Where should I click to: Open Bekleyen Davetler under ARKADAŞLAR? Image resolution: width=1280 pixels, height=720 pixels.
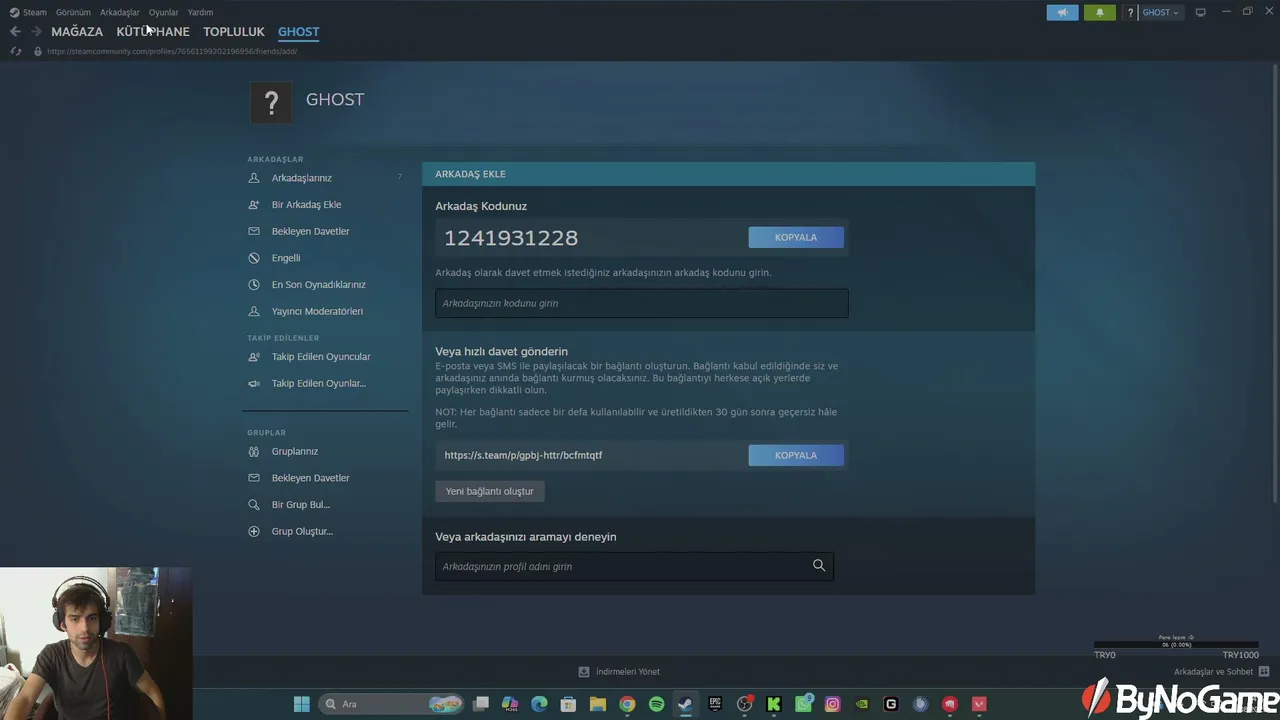pyautogui.click(x=311, y=232)
